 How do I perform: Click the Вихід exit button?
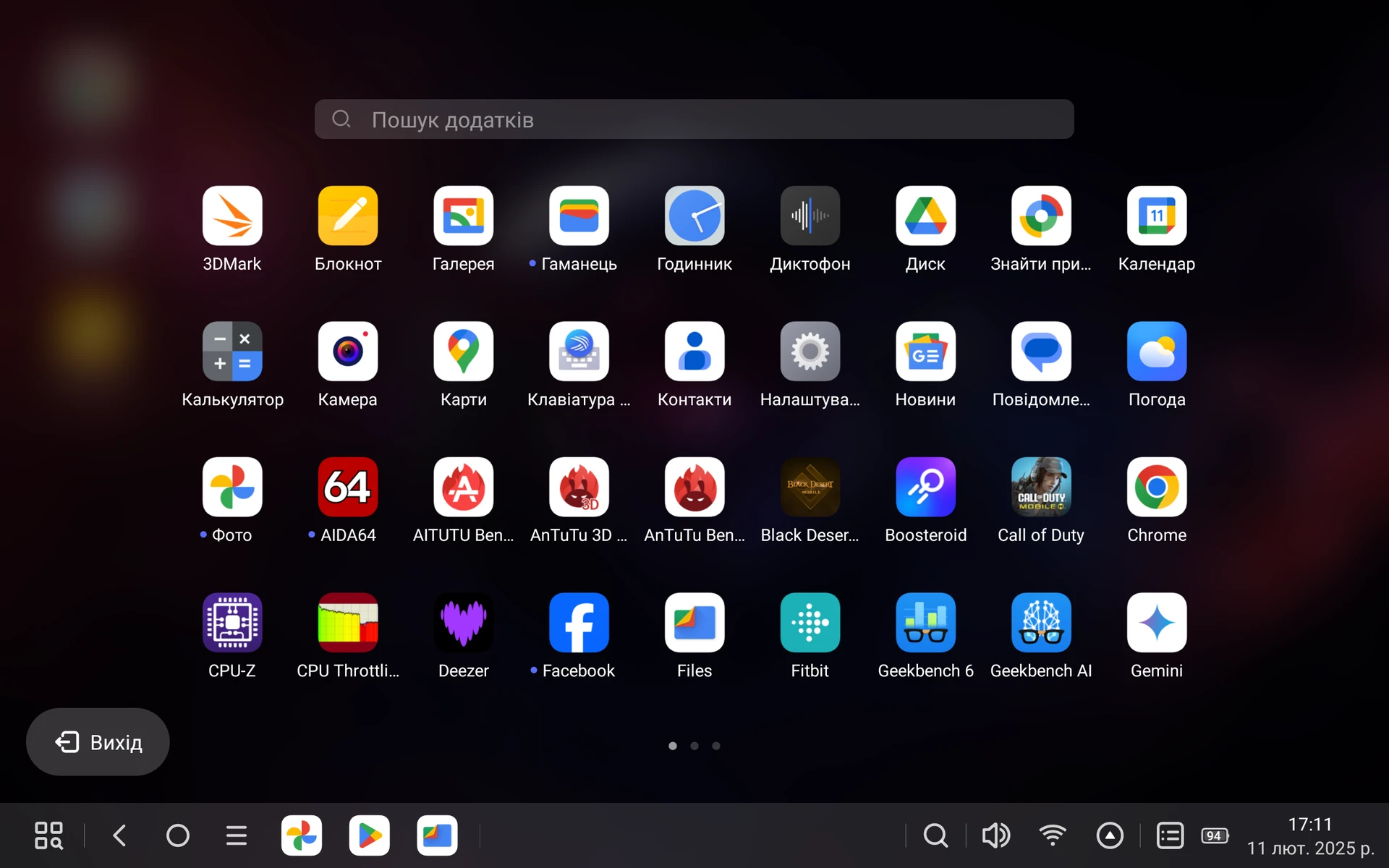[x=98, y=742]
